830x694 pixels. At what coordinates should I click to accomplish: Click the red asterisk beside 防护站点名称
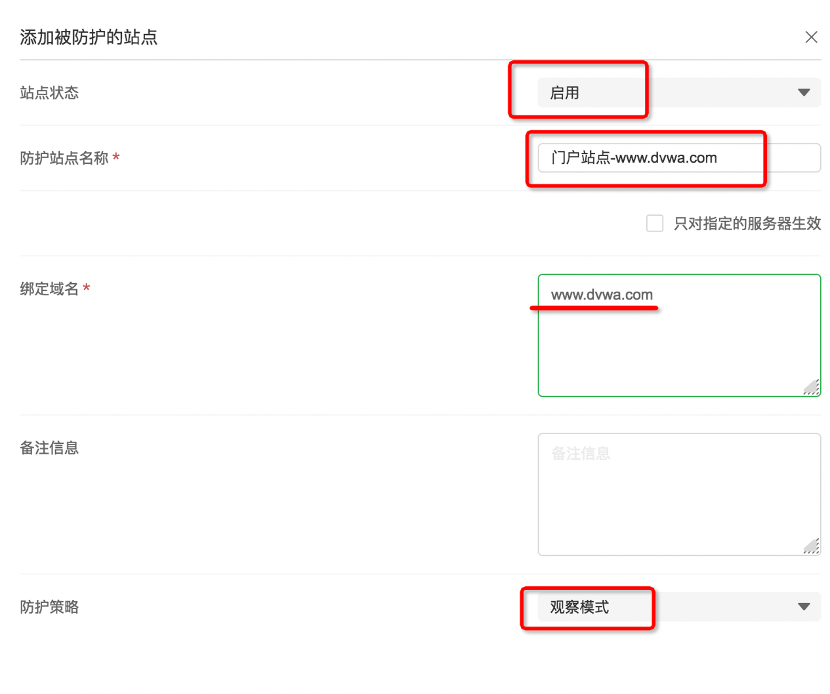[117, 158]
